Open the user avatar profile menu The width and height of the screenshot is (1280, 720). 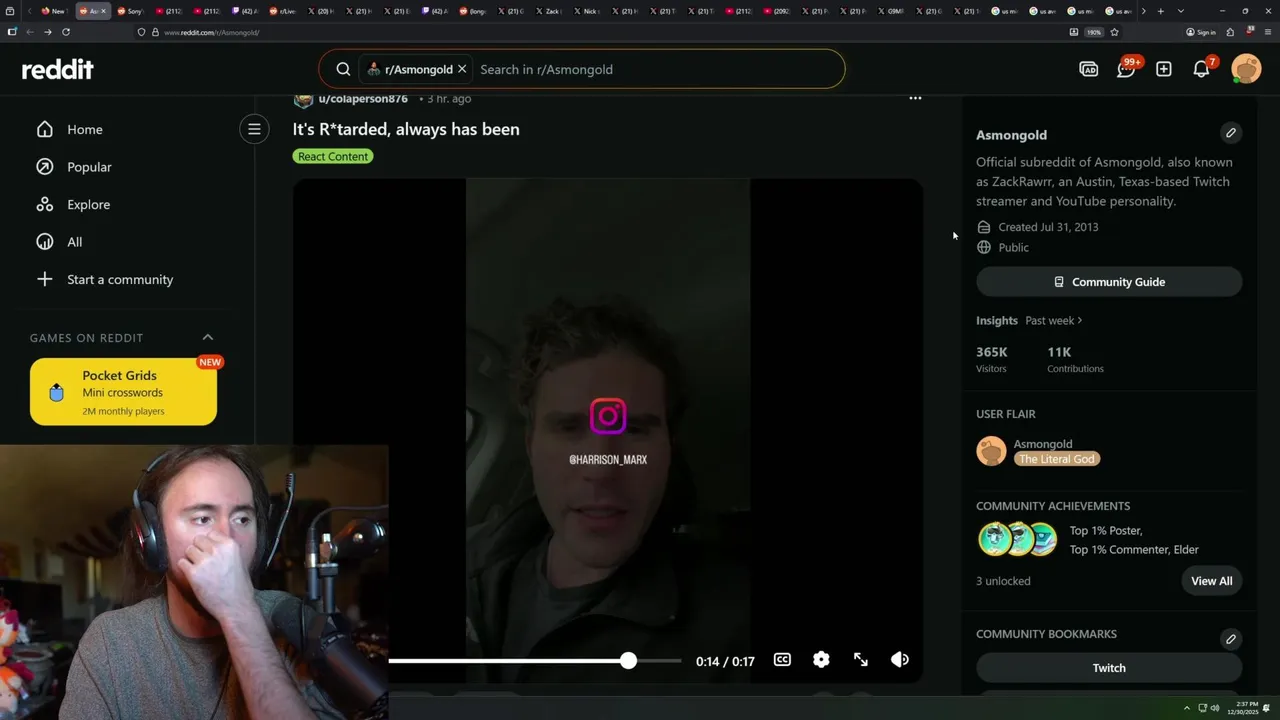click(x=1246, y=69)
